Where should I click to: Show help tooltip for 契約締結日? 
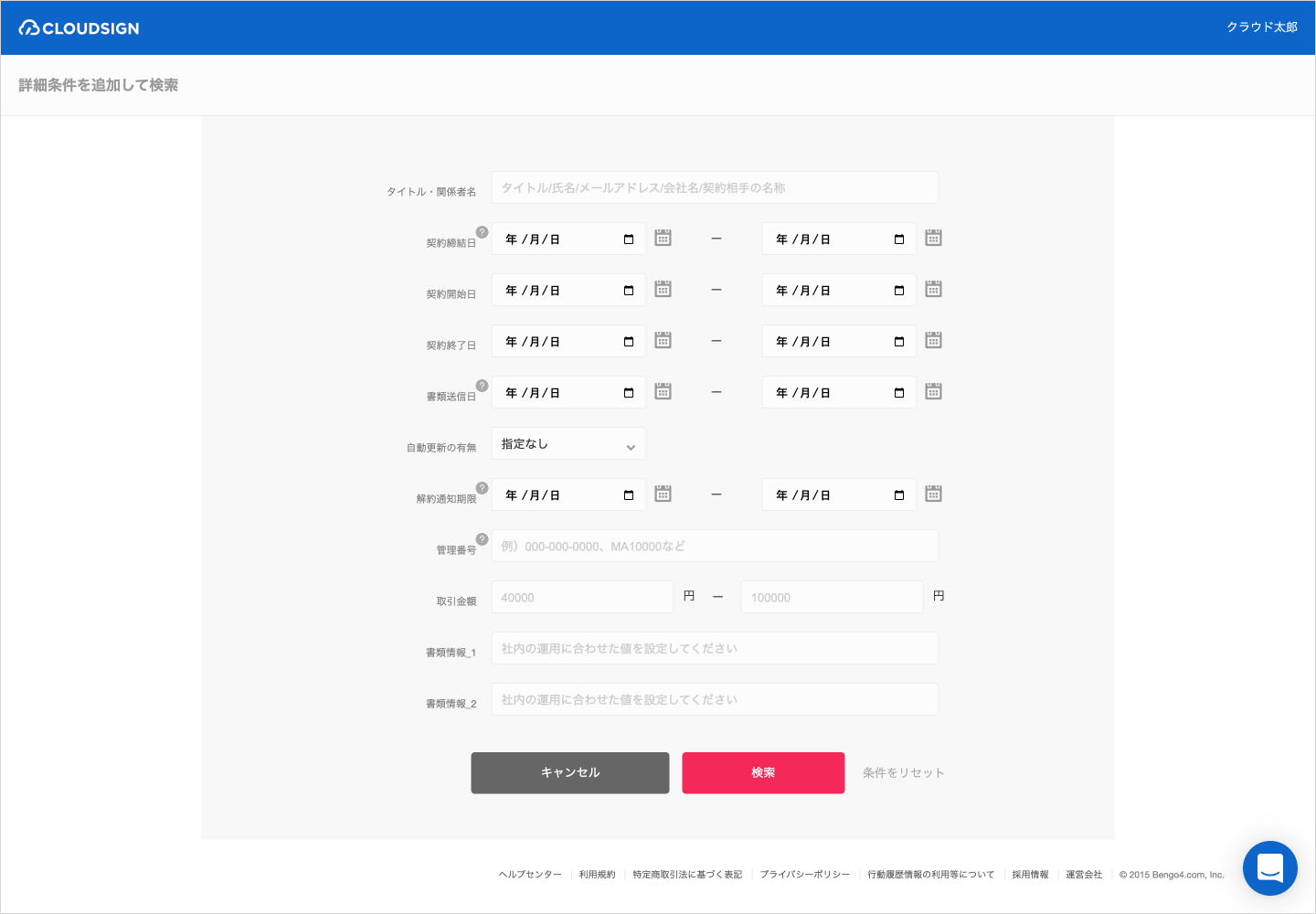pyautogui.click(x=483, y=232)
